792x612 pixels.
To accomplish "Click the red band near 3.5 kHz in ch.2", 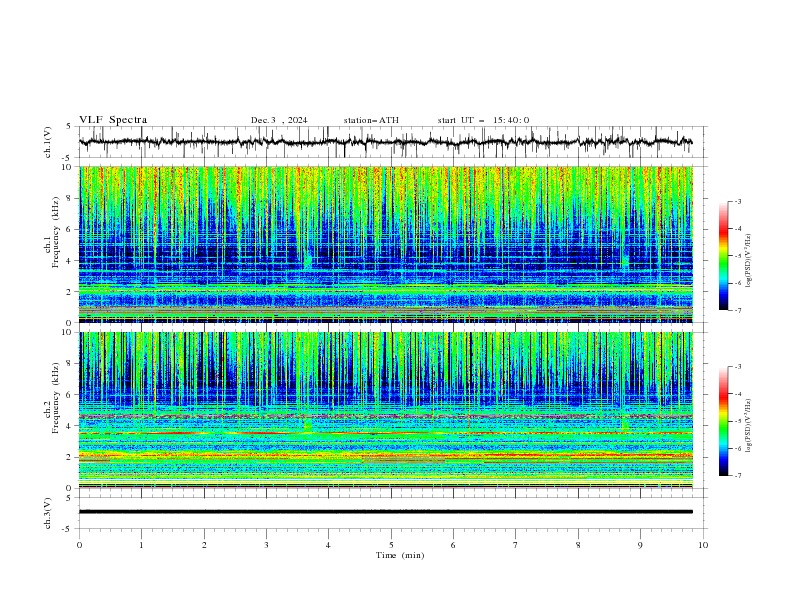I will 386,433.
